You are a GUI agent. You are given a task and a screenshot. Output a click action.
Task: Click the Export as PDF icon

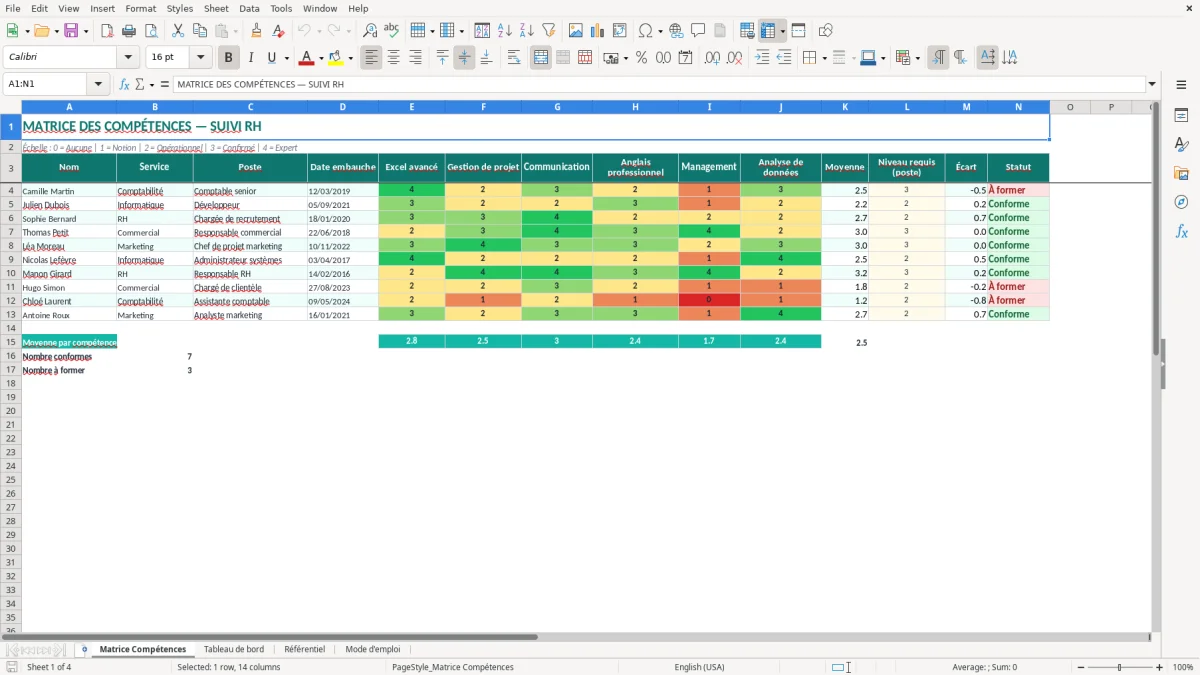(107, 30)
